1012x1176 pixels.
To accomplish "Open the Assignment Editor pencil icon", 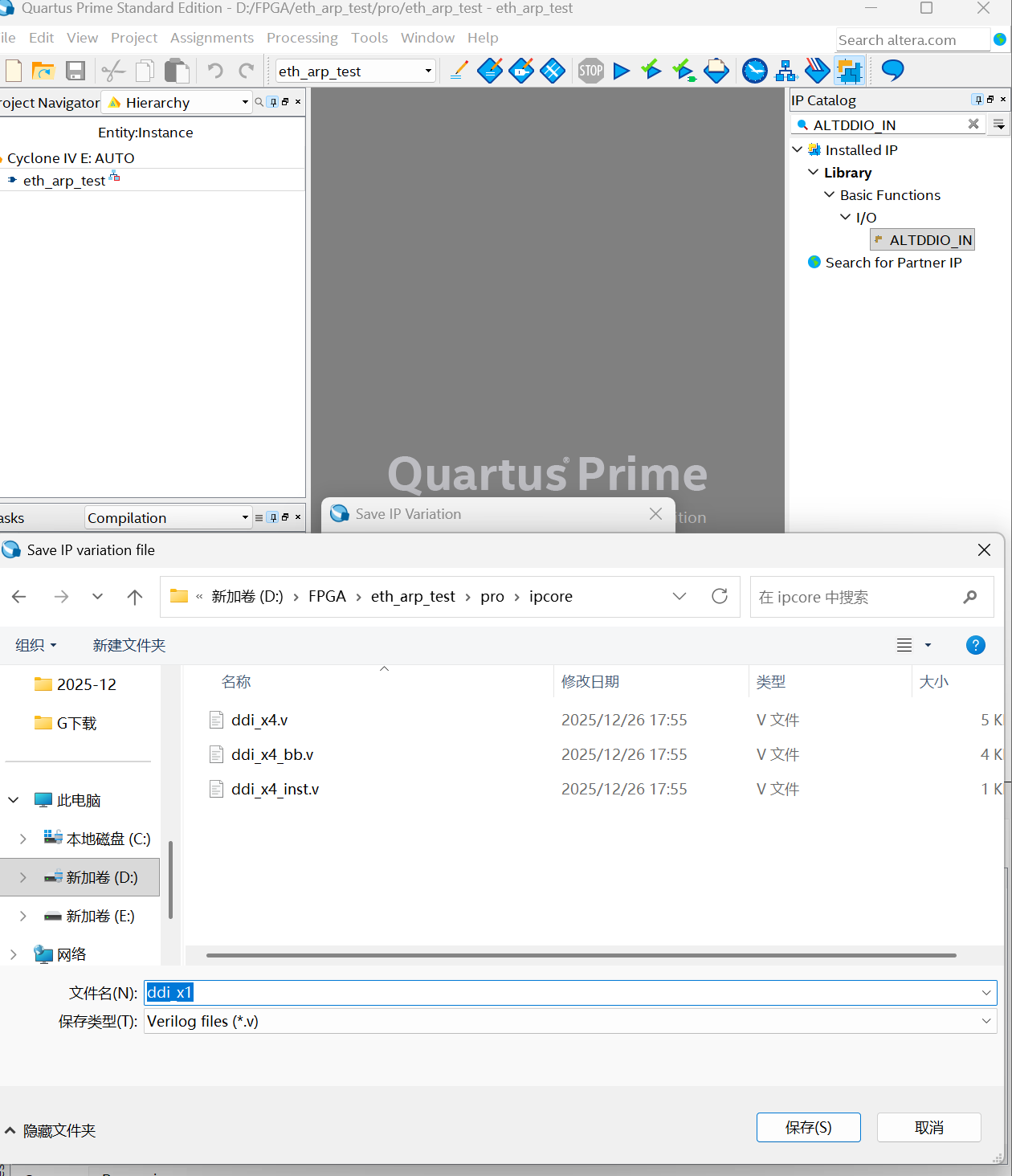I will (x=459, y=71).
